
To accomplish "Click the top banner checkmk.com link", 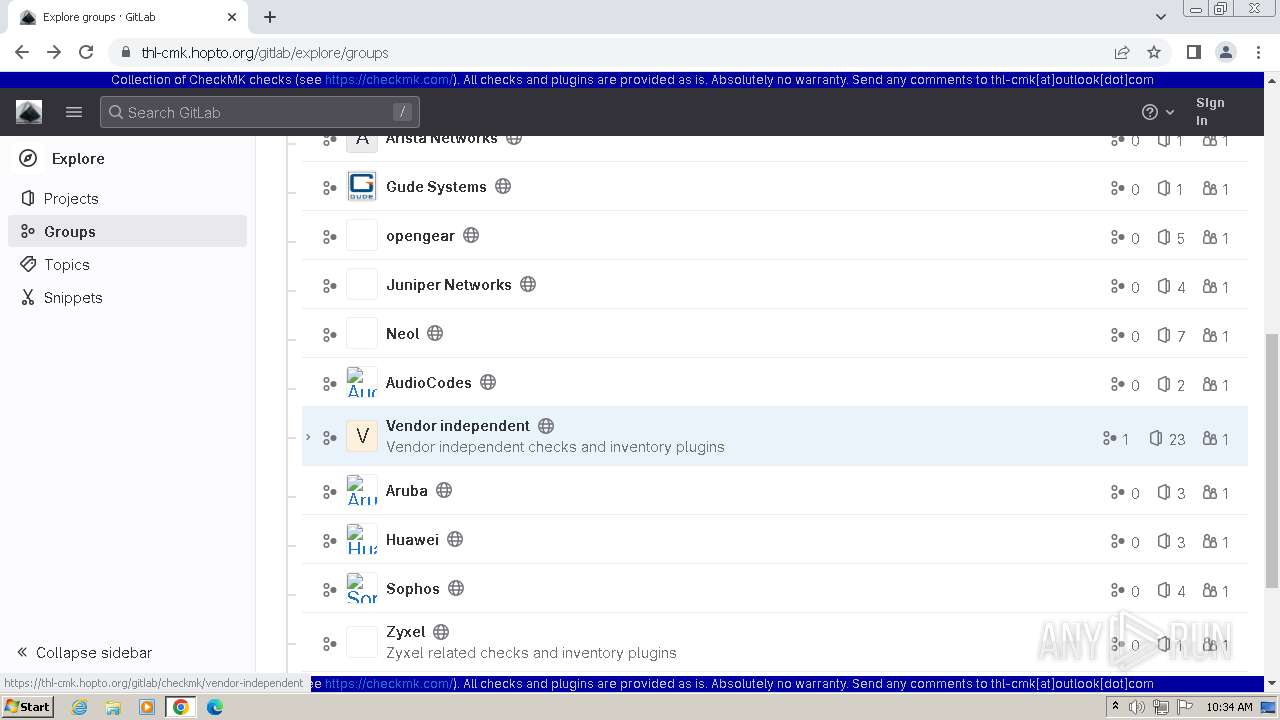I will click(x=389, y=80).
